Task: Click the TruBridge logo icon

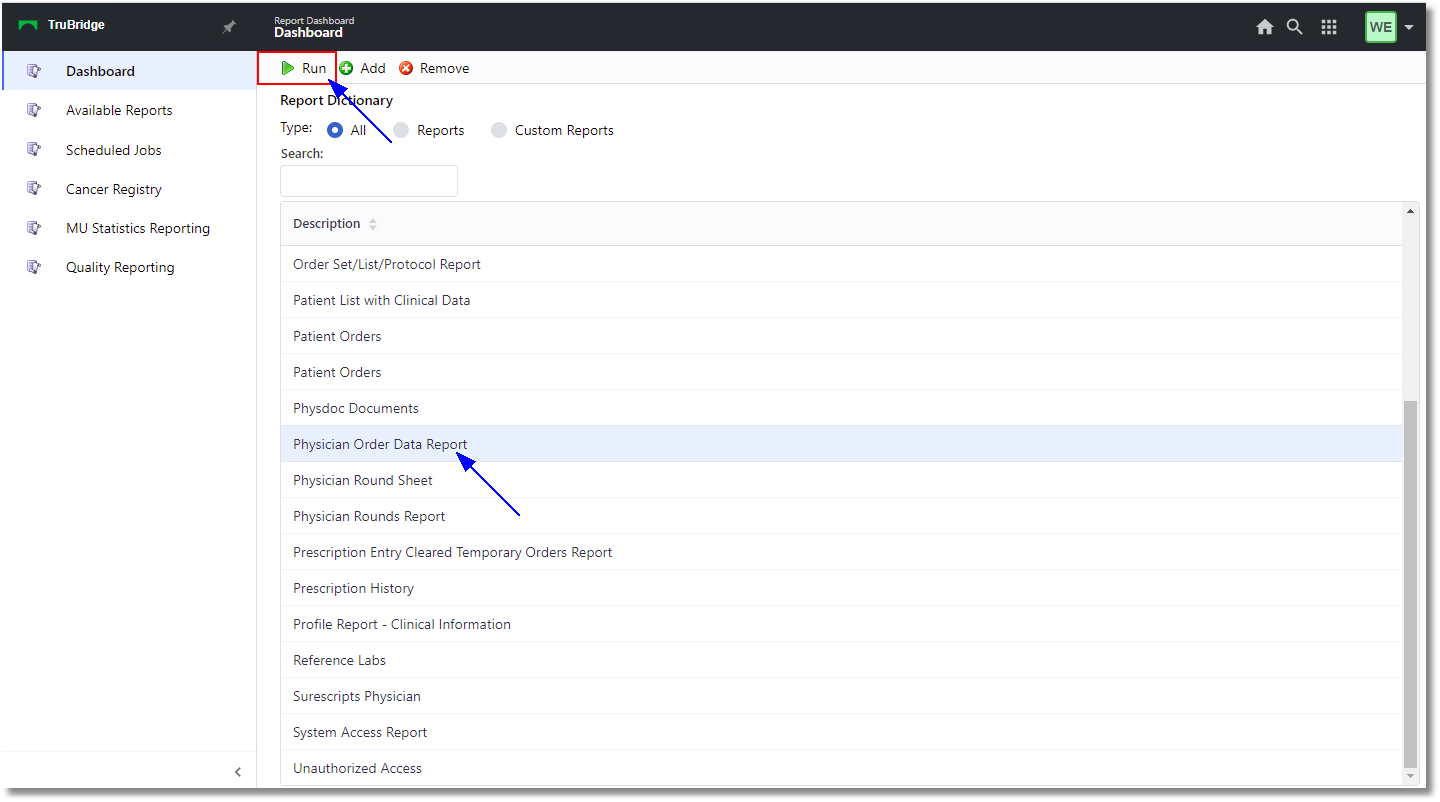Action: click(x=28, y=25)
